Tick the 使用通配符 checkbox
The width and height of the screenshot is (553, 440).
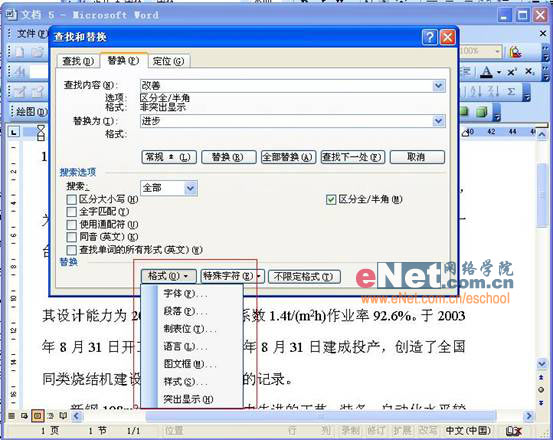[72, 225]
